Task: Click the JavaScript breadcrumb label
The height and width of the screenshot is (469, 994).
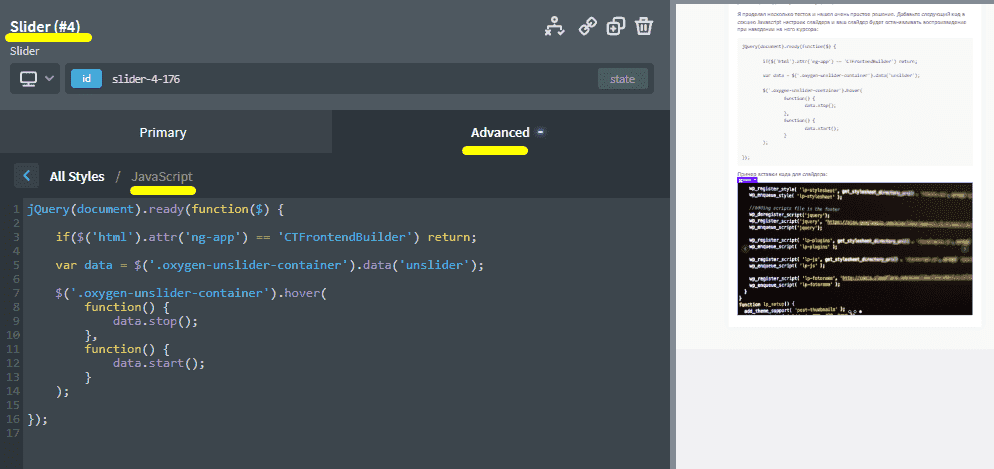Action: [162, 176]
